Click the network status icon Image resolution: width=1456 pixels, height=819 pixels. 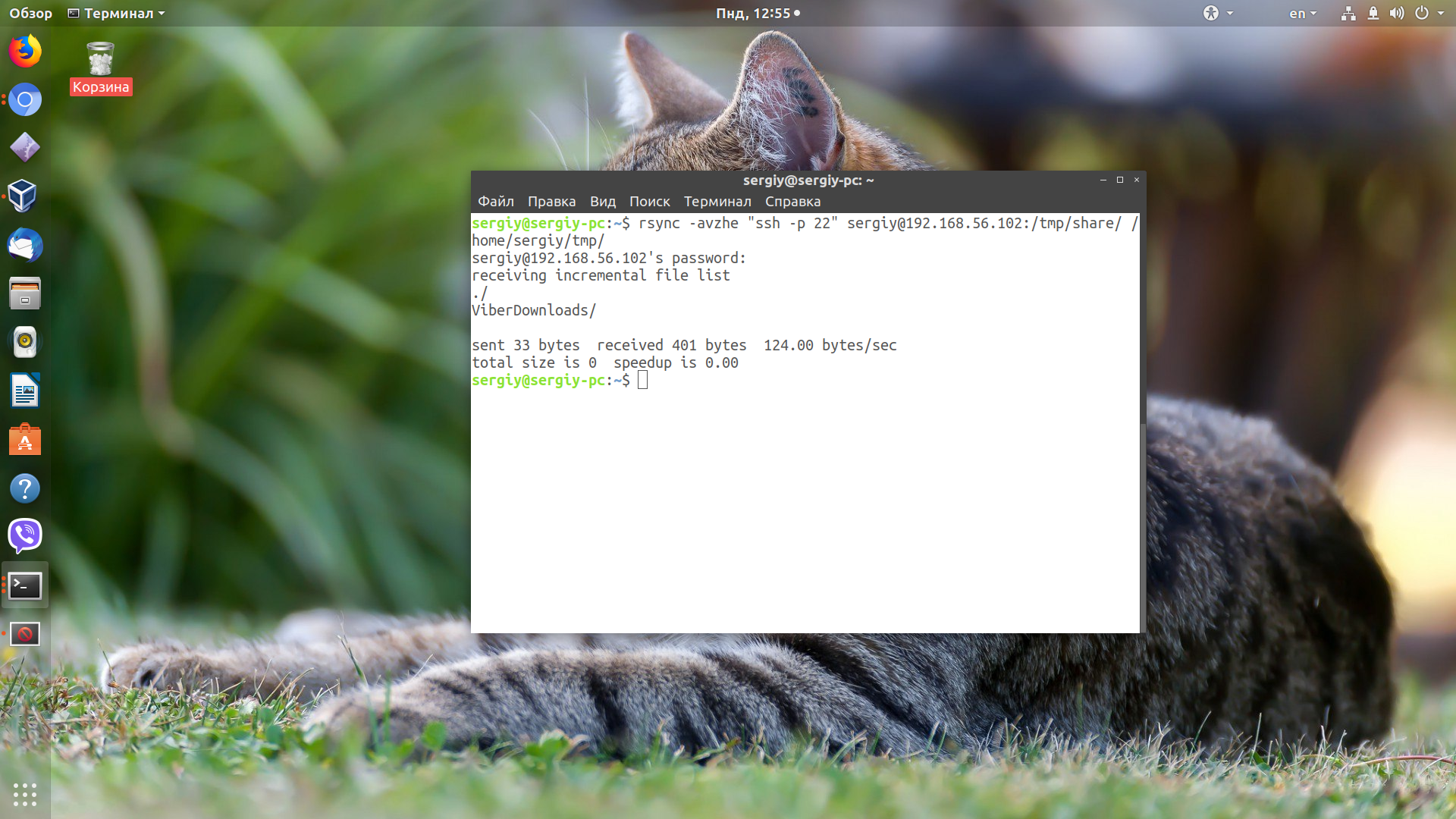coord(1348,13)
